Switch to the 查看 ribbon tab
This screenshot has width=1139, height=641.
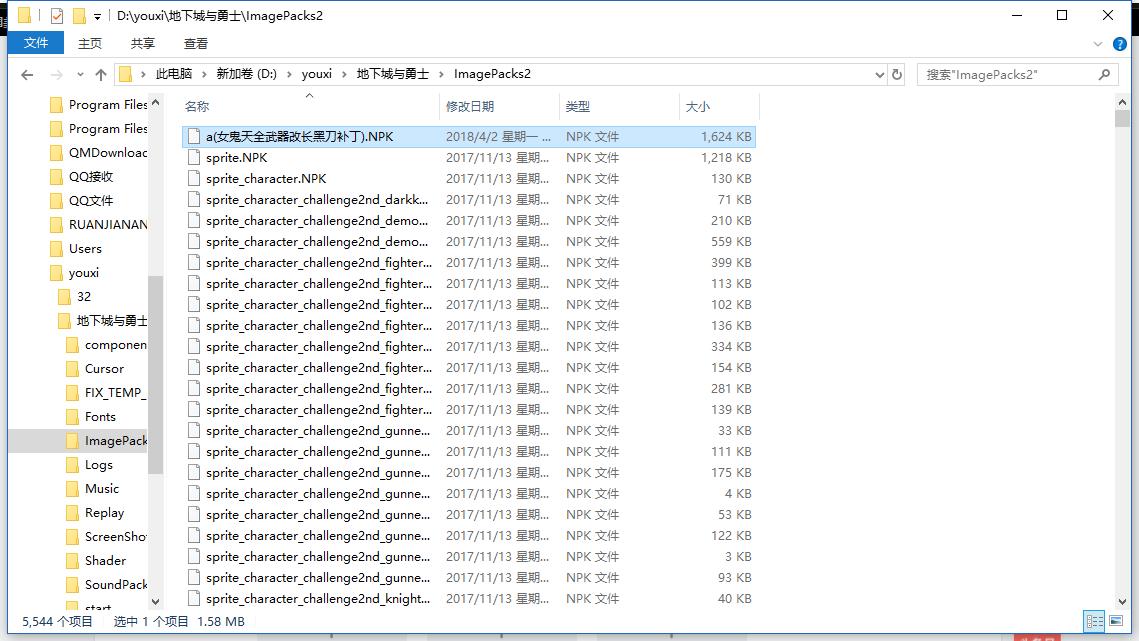(x=195, y=43)
